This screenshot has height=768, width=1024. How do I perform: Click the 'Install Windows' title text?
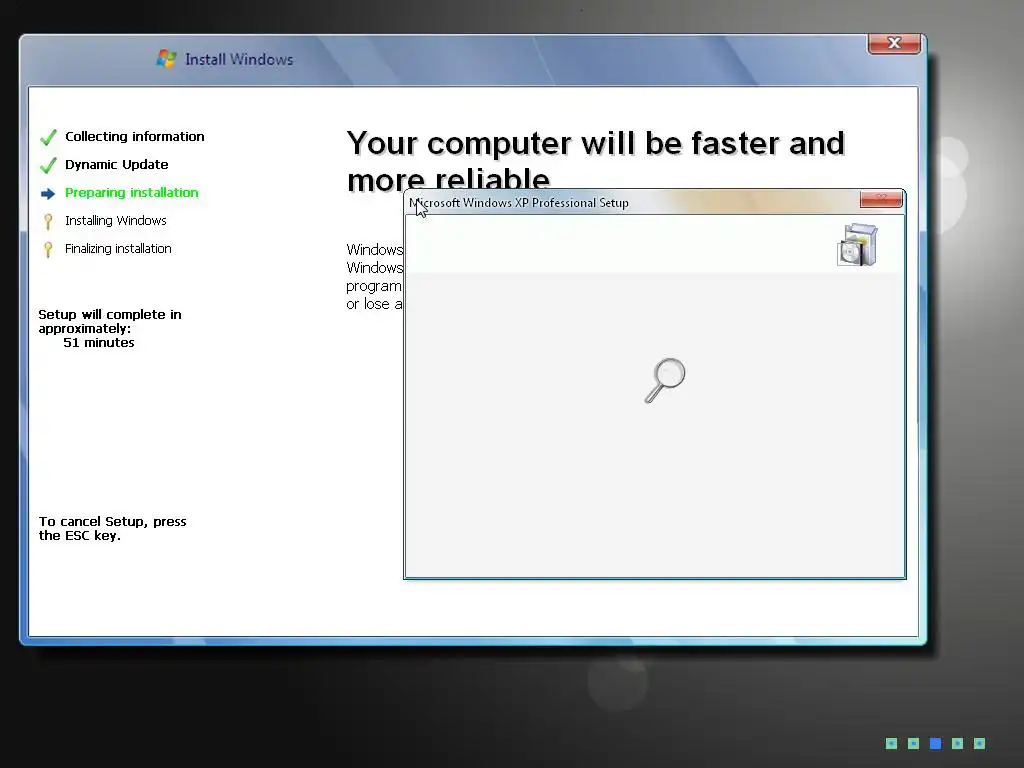(239, 59)
